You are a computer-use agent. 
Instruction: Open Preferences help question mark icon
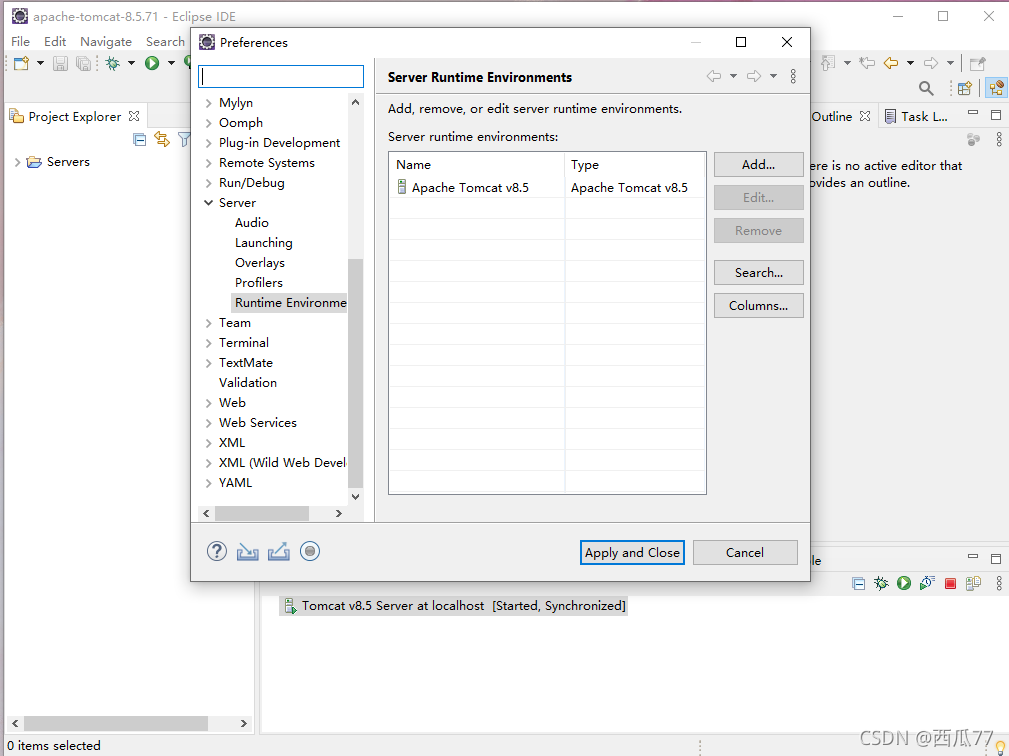[x=217, y=551]
